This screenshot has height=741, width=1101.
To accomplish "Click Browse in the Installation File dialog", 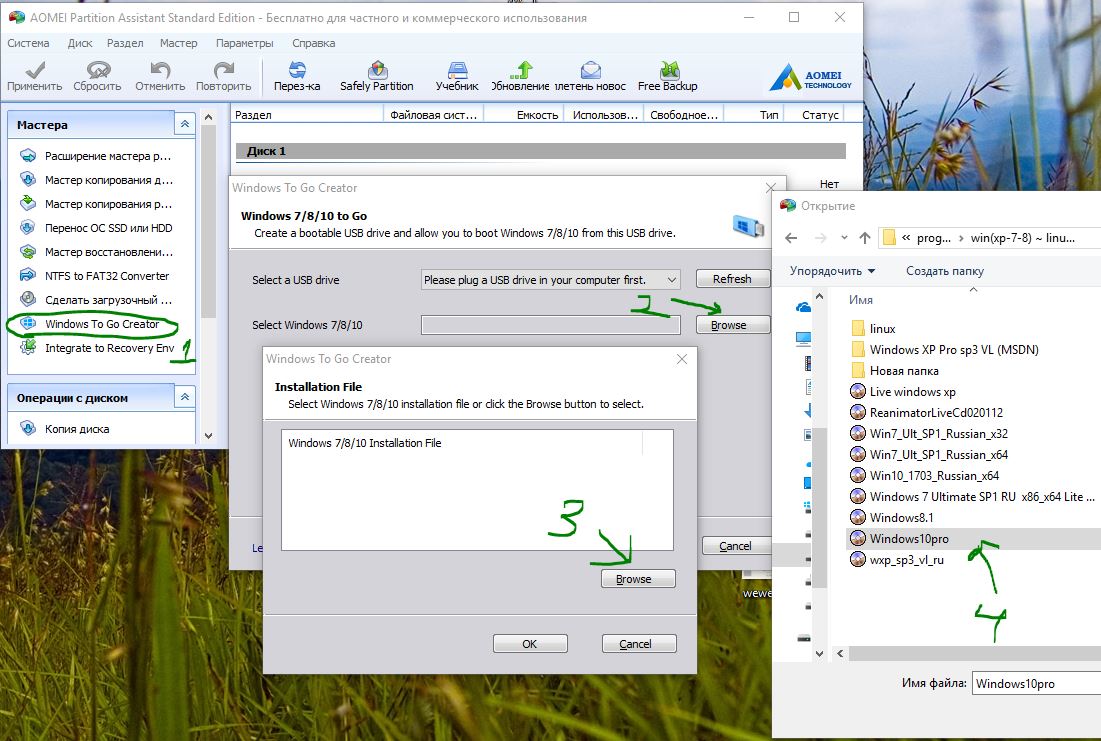I will [638, 579].
